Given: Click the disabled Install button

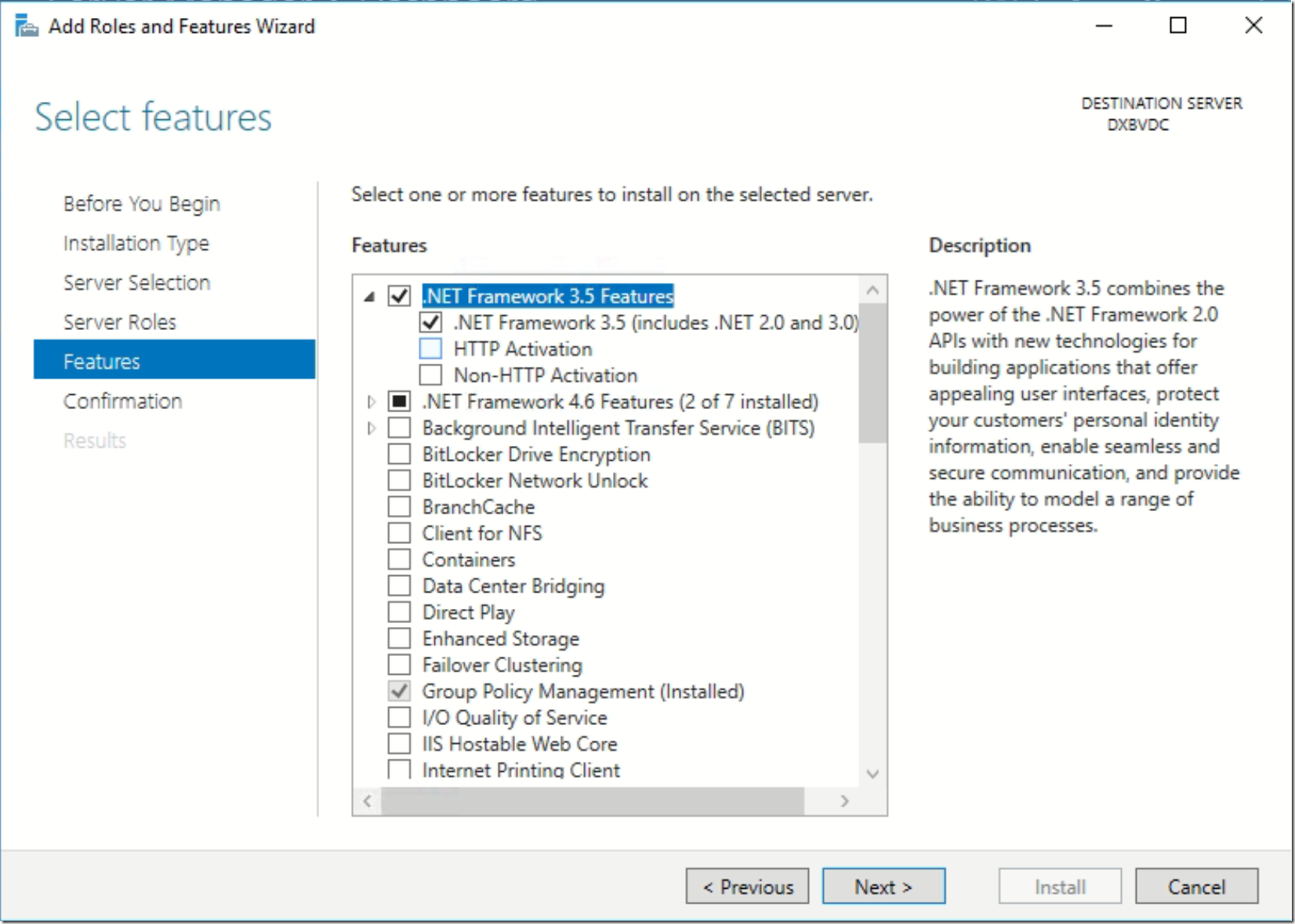Looking at the screenshot, I should coord(1060,886).
